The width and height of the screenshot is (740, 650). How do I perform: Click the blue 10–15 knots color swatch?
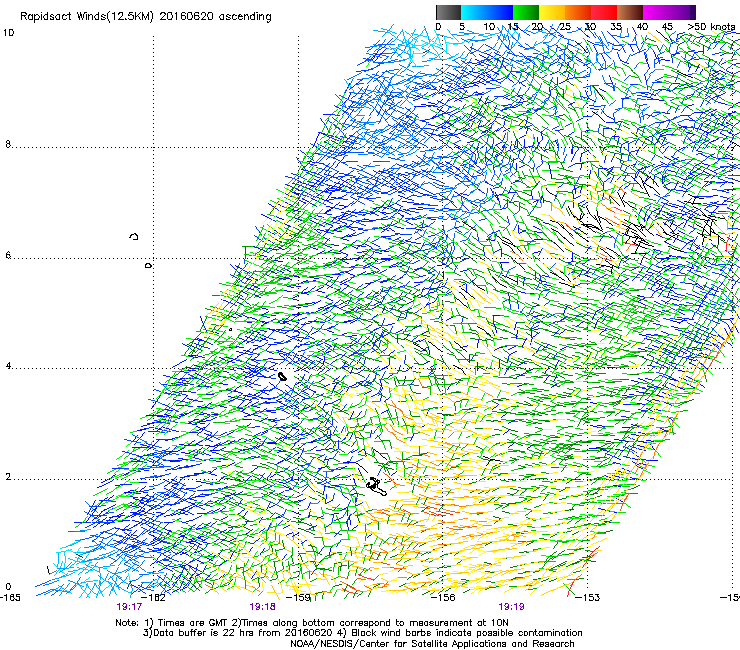pyautogui.click(x=500, y=12)
